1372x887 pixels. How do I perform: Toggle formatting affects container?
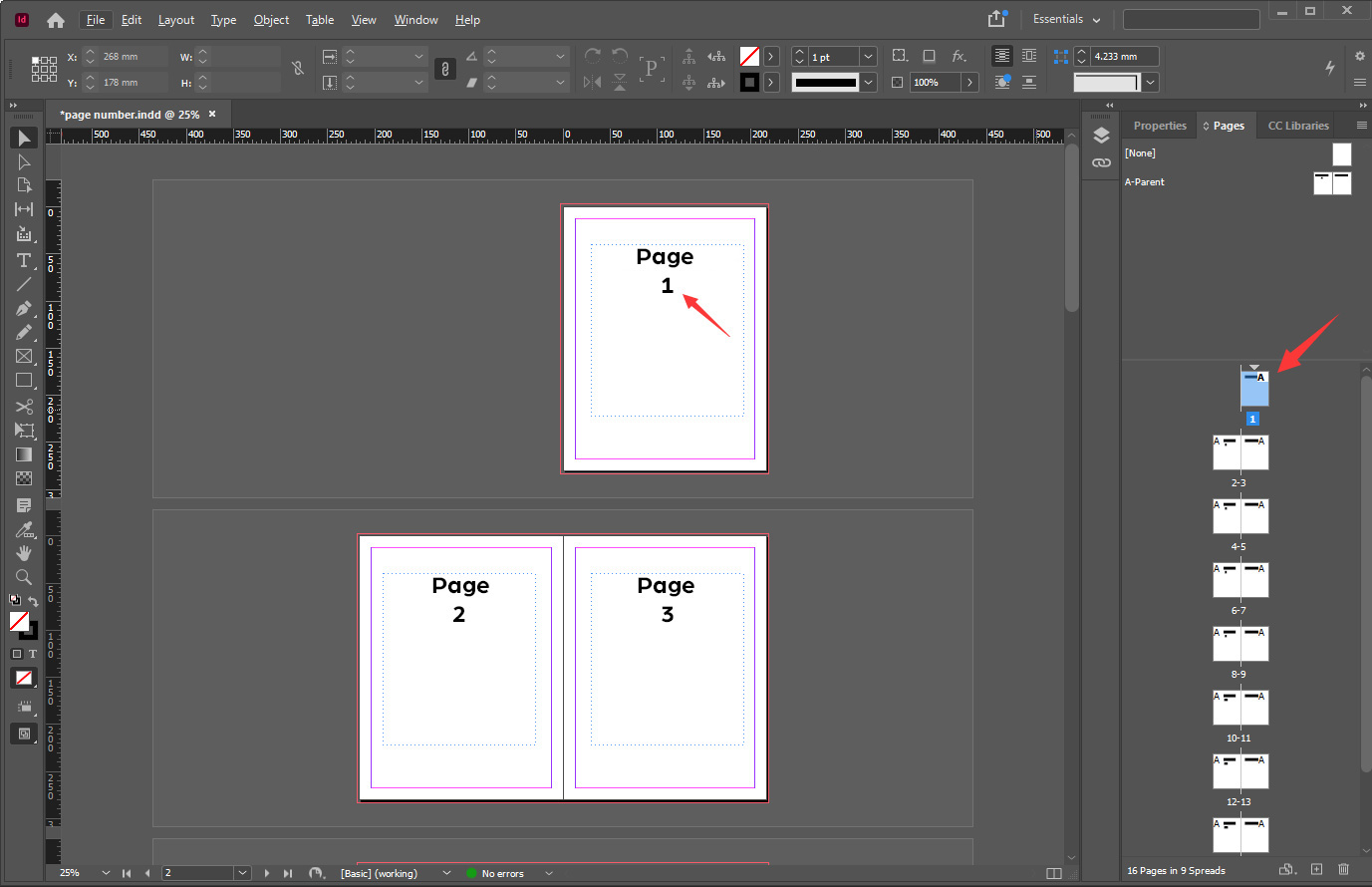coord(17,654)
